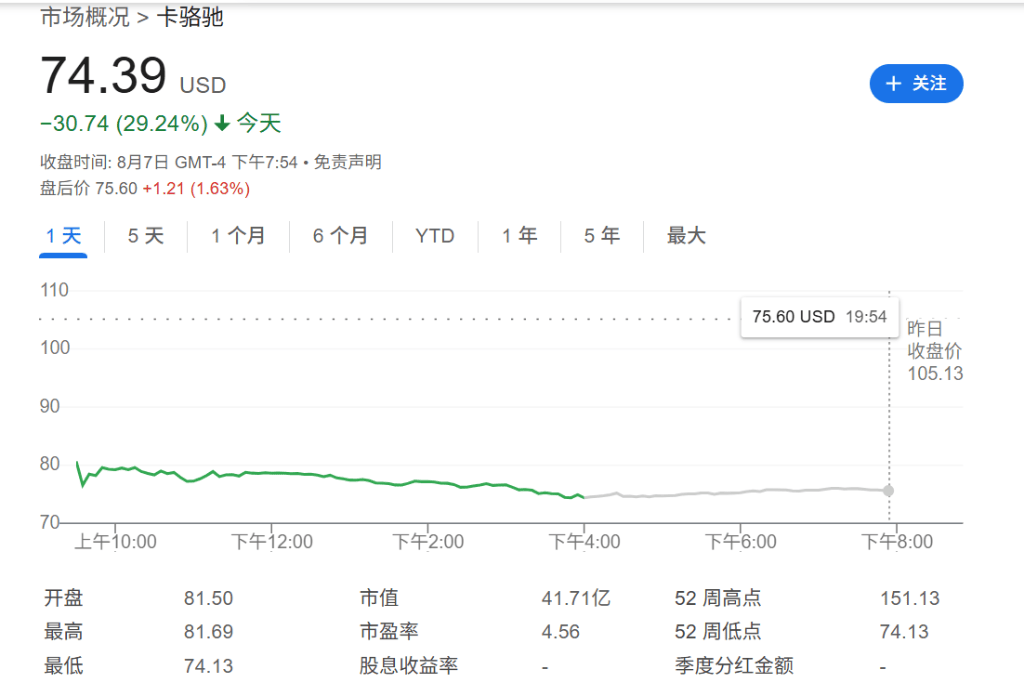Click the plus icon in 关注 button

pyautogui.click(x=893, y=83)
